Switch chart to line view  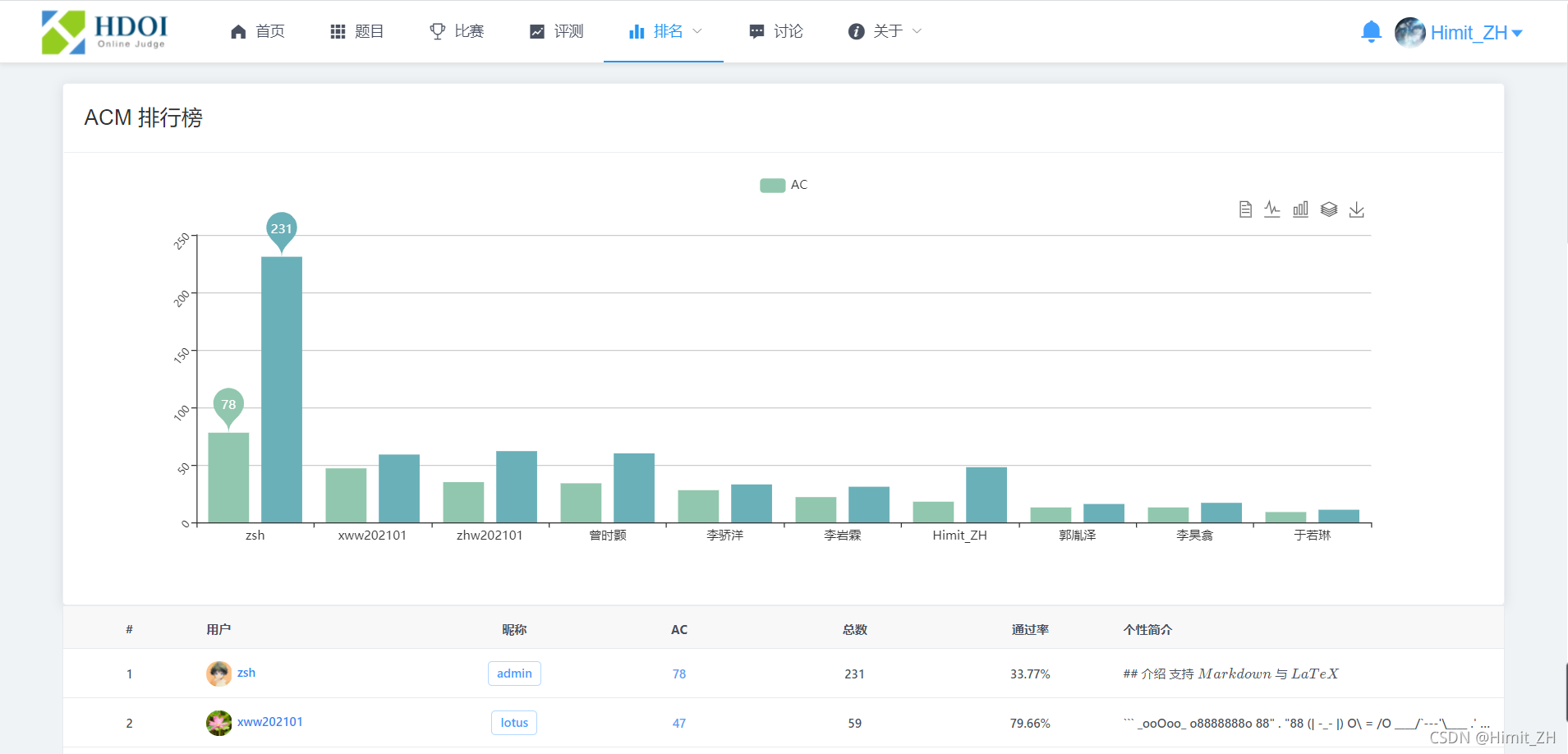point(1272,209)
